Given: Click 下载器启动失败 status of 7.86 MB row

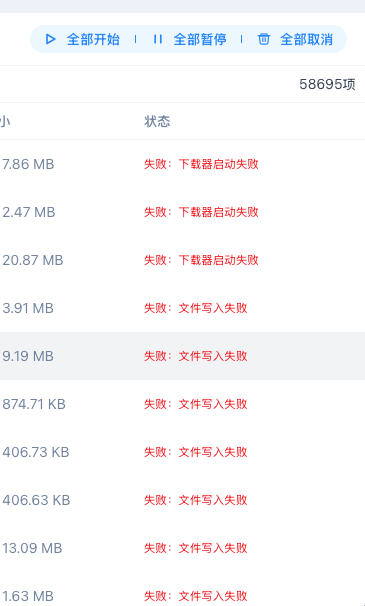Looking at the screenshot, I should click(x=218, y=164).
